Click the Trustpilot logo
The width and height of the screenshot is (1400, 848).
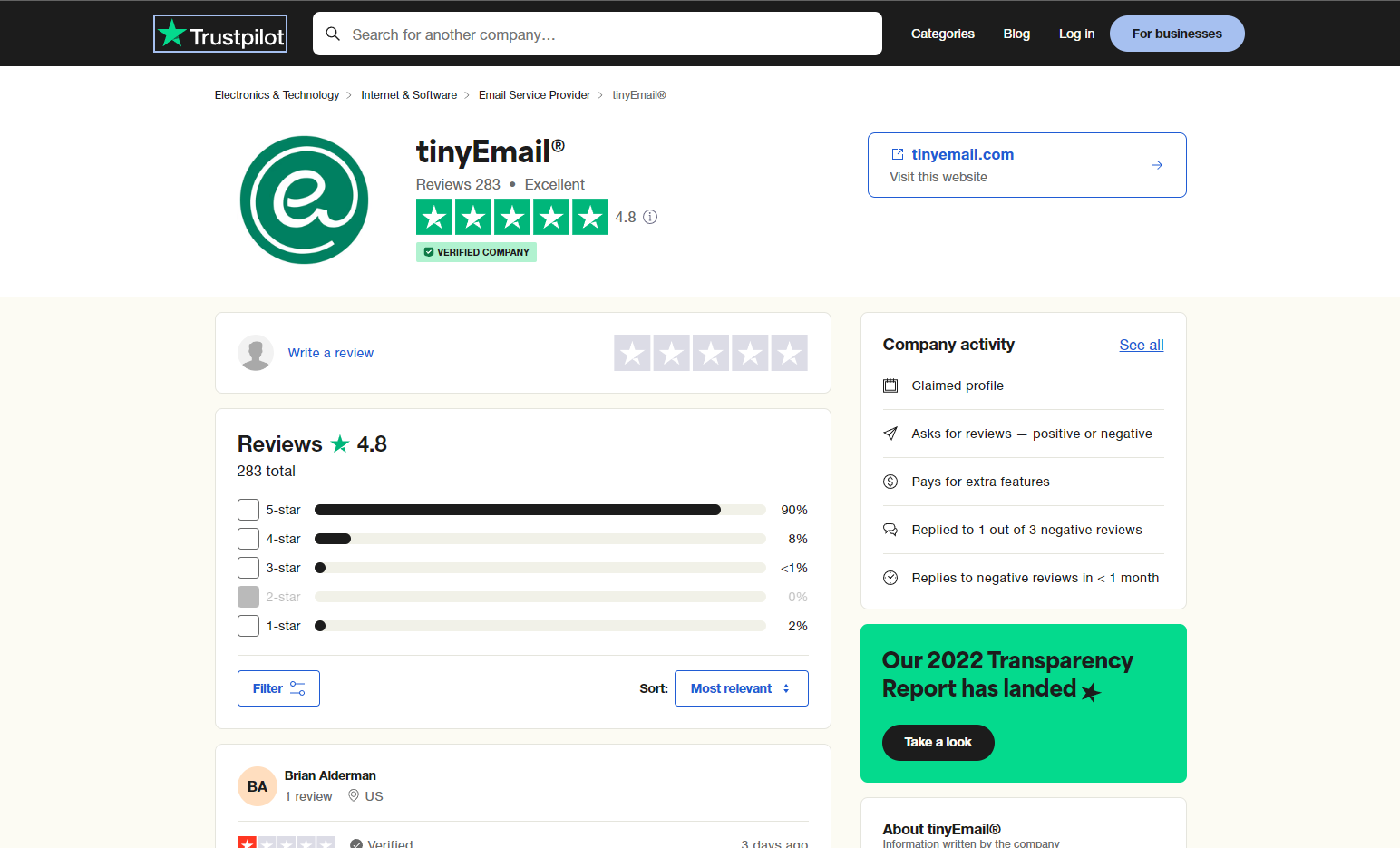tap(220, 34)
